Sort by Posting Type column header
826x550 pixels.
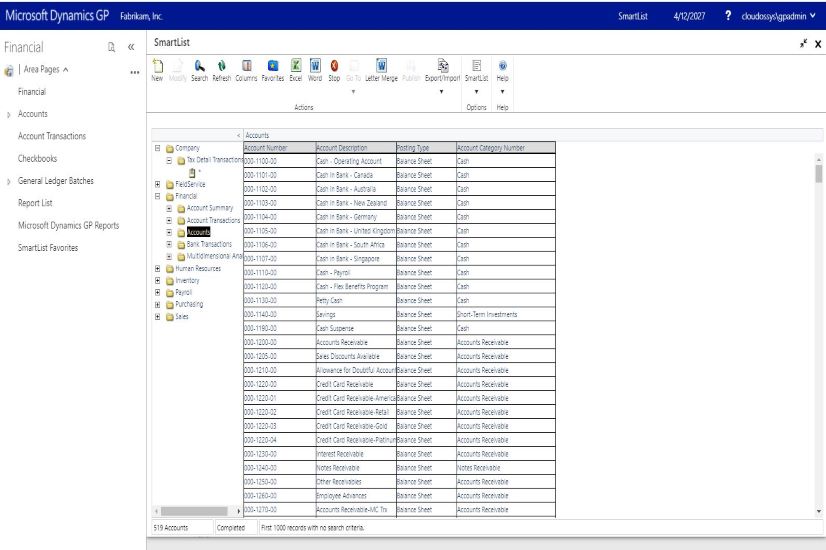pyautogui.click(x=426, y=148)
